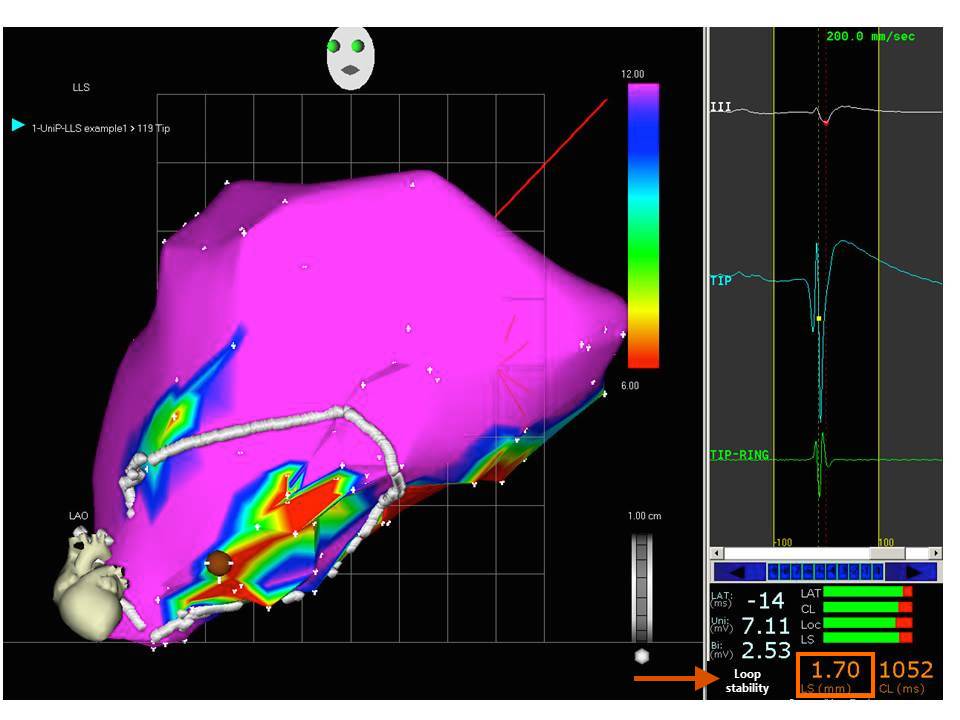This screenshot has width=960, height=720.
Task: Select the brown catheter tip marker on map
Action: coord(217,563)
